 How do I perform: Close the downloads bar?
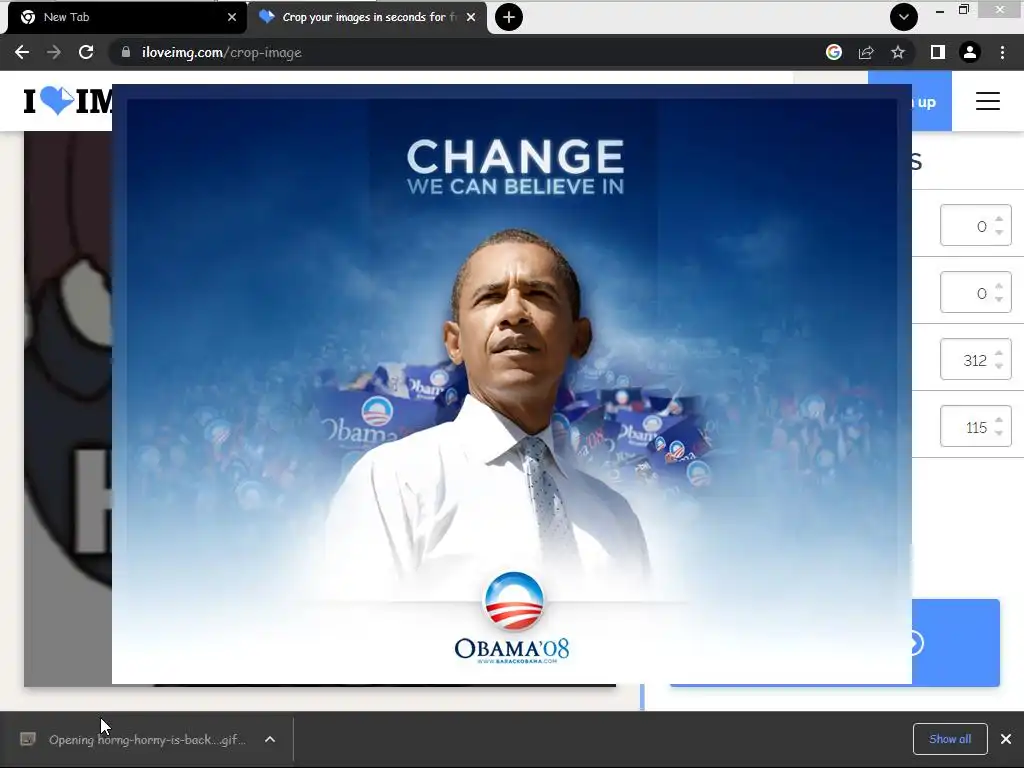(x=1006, y=739)
